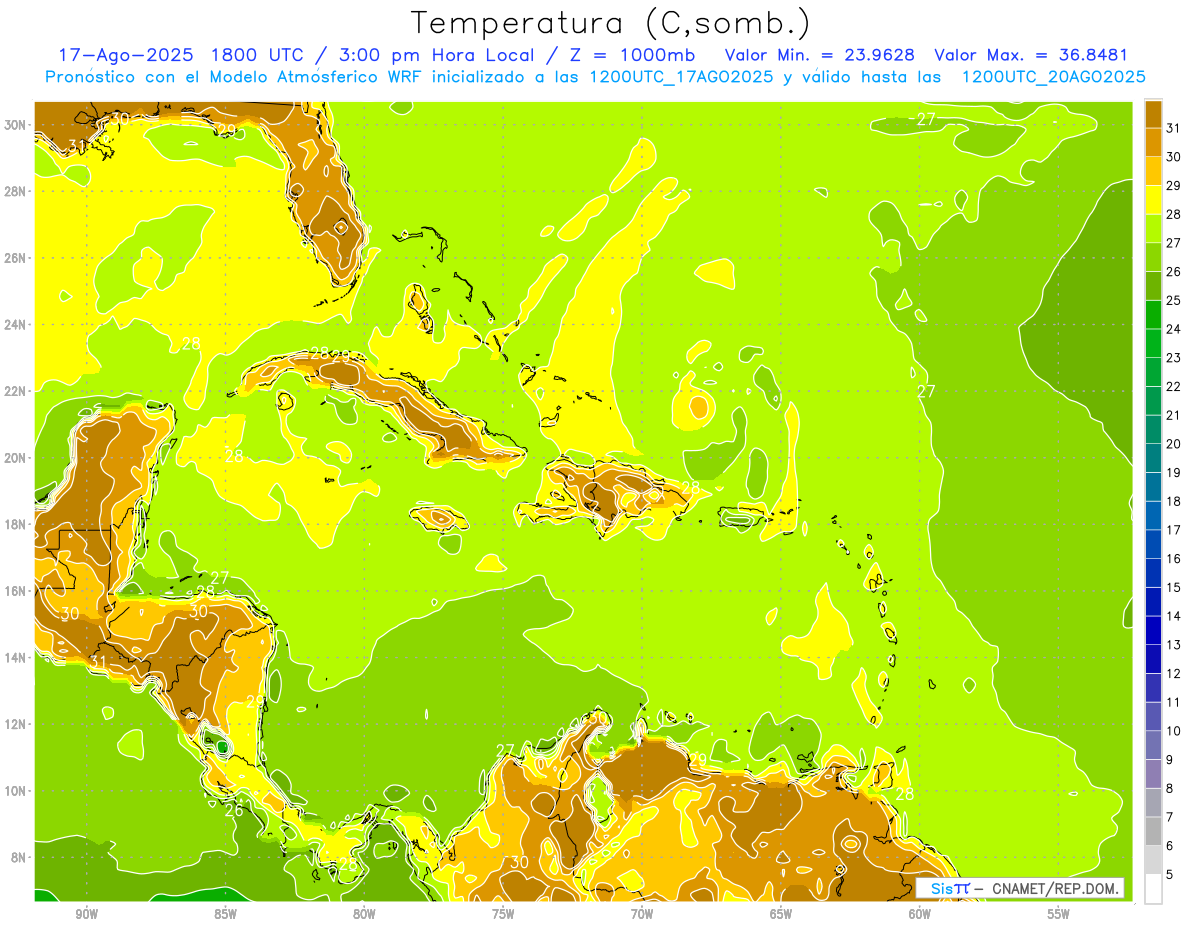Click the longitude label 65W
Viewport: 1200px width, 927px height.
click(x=781, y=914)
